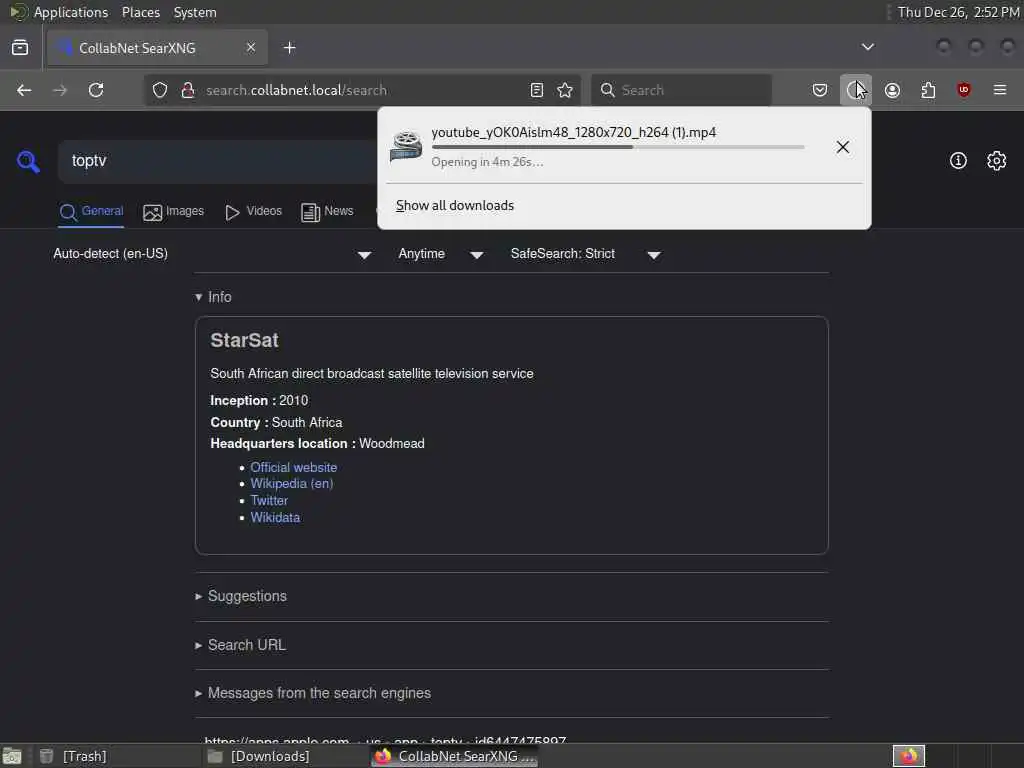The width and height of the screenshot is (1024, 768).
Task: Click the youtube mp4 download entry
Action: coord(598,146)
